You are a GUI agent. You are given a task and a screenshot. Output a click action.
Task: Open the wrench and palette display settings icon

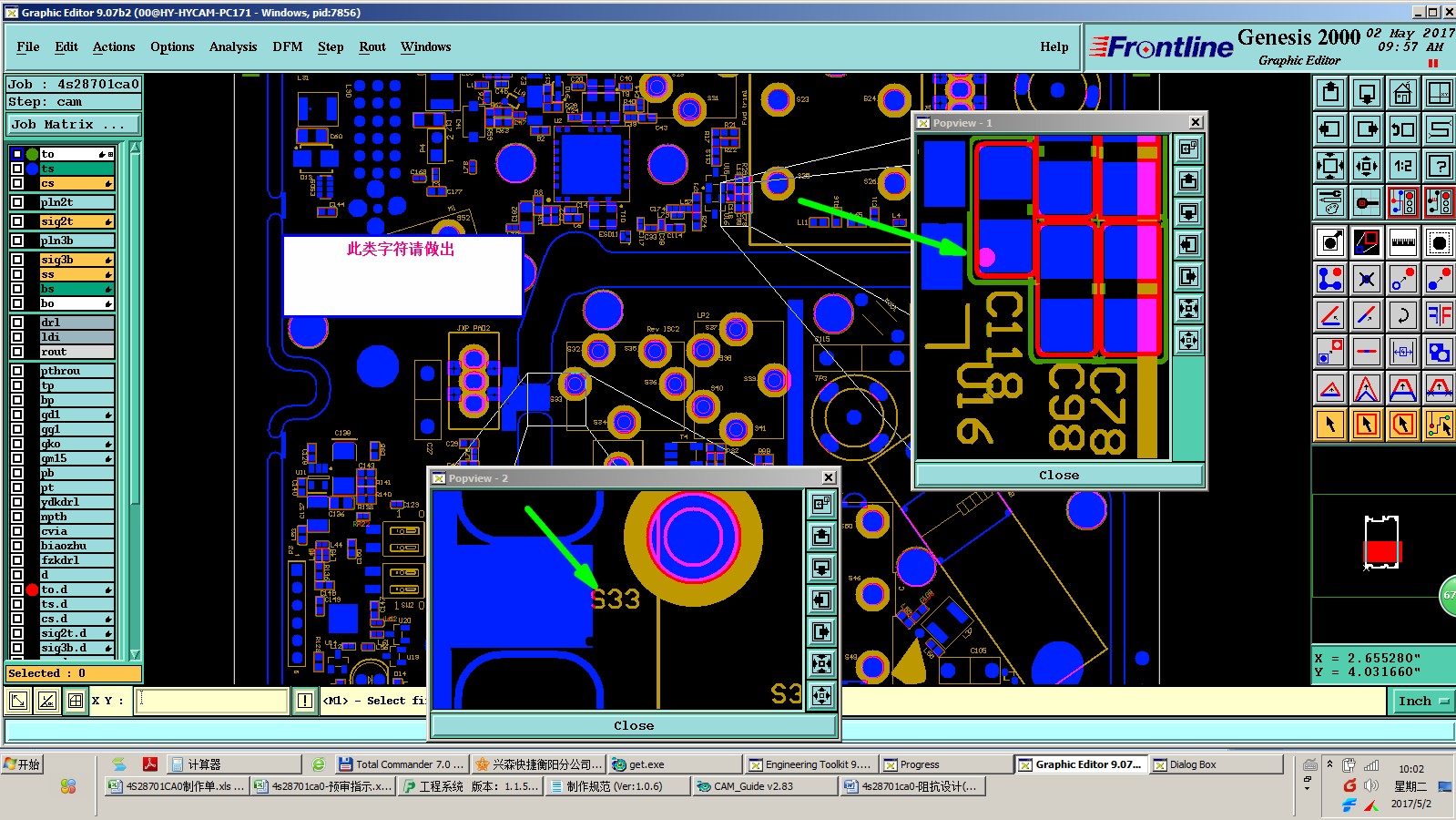(1330, 202)
